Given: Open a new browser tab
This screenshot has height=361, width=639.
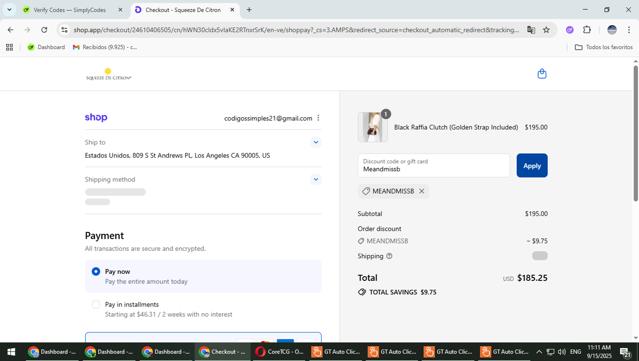Looking at the screenshot, I should pos(249,10).
